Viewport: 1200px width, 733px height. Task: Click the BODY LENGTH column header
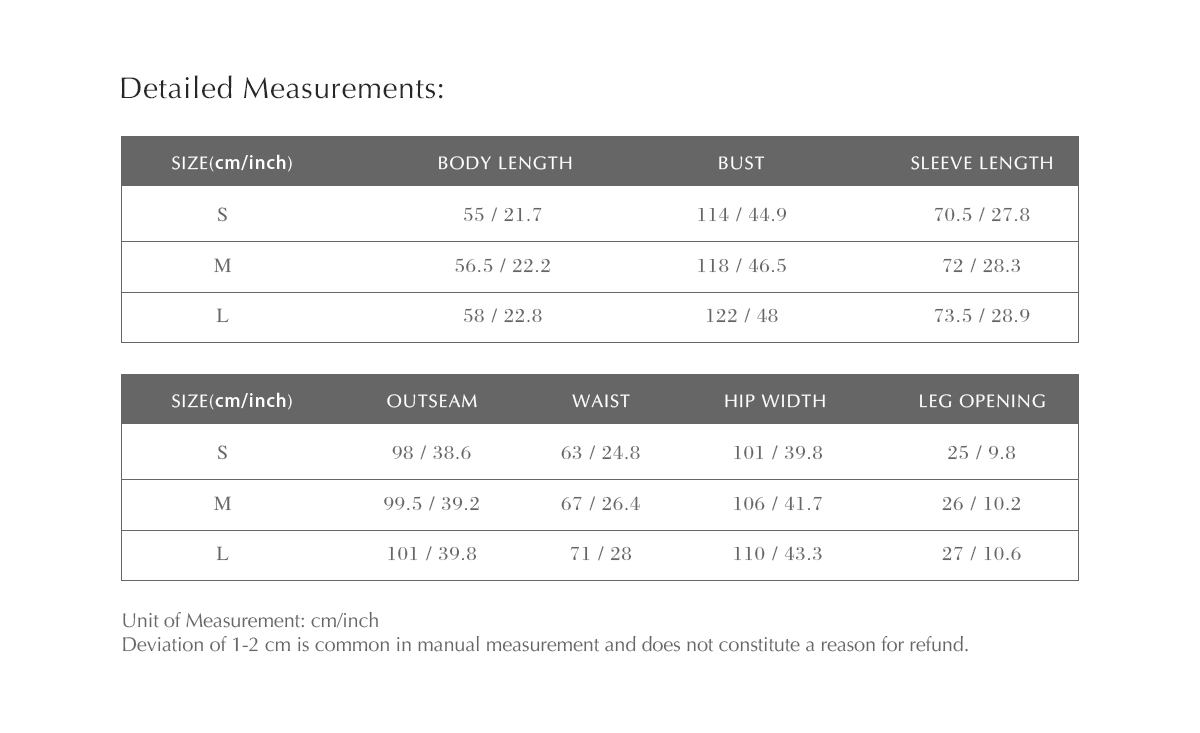505,163
